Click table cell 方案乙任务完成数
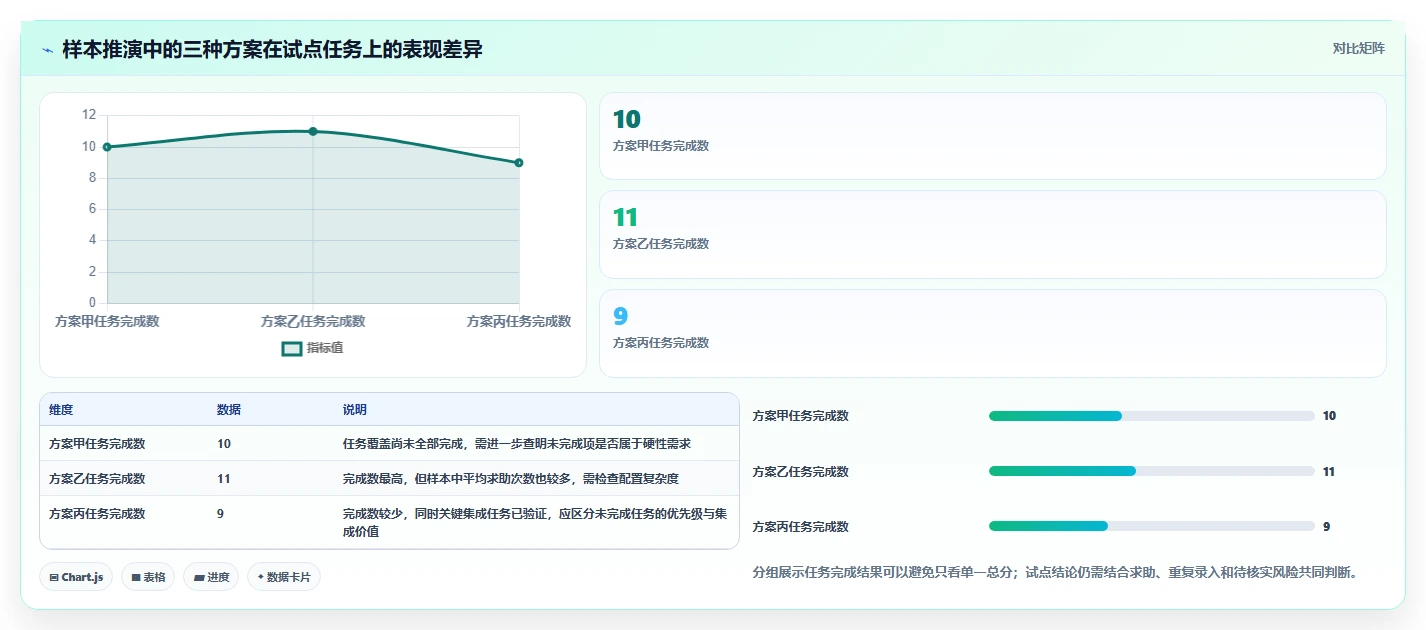The height and width of the screenshot is (630, 1426). click(97, 479)
